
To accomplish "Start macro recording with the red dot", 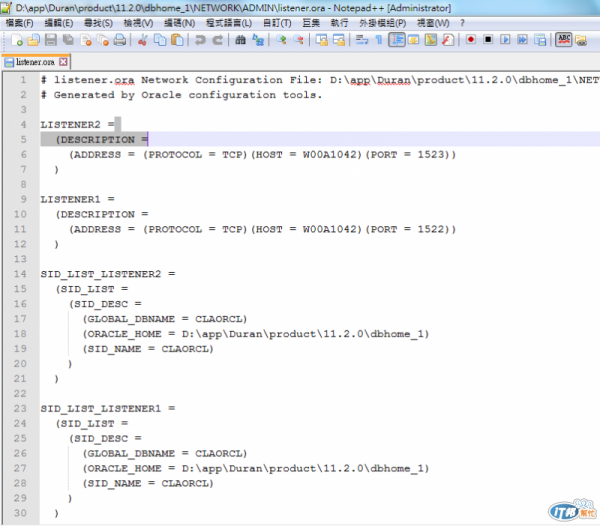I will point(471,40).
